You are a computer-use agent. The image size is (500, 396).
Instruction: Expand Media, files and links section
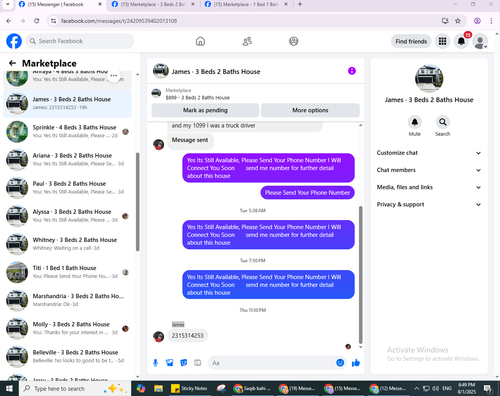[x=429, y=187]
